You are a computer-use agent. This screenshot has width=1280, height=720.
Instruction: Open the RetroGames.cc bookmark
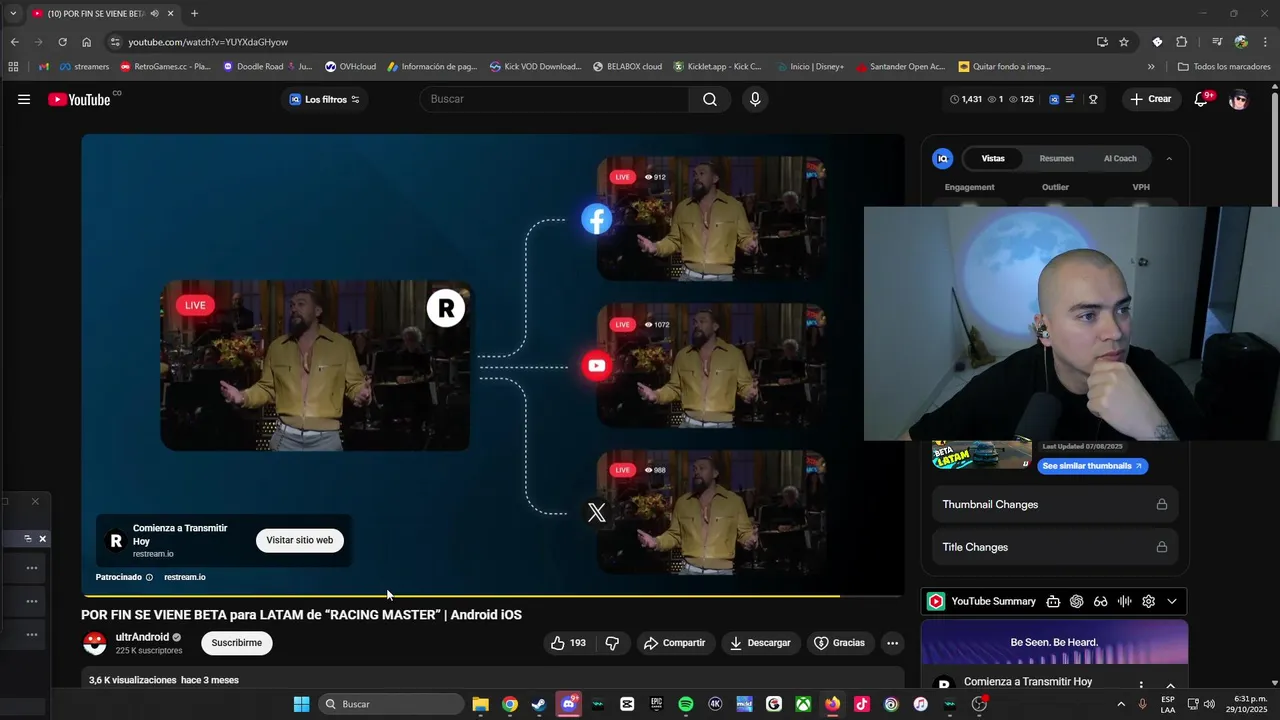(x=165, y=67)
